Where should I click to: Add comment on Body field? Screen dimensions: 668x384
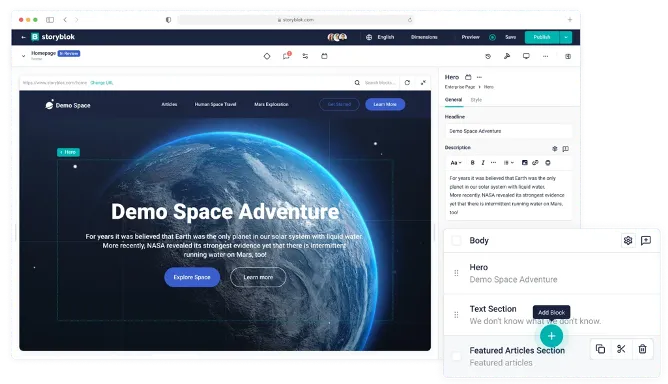(646, 240)
